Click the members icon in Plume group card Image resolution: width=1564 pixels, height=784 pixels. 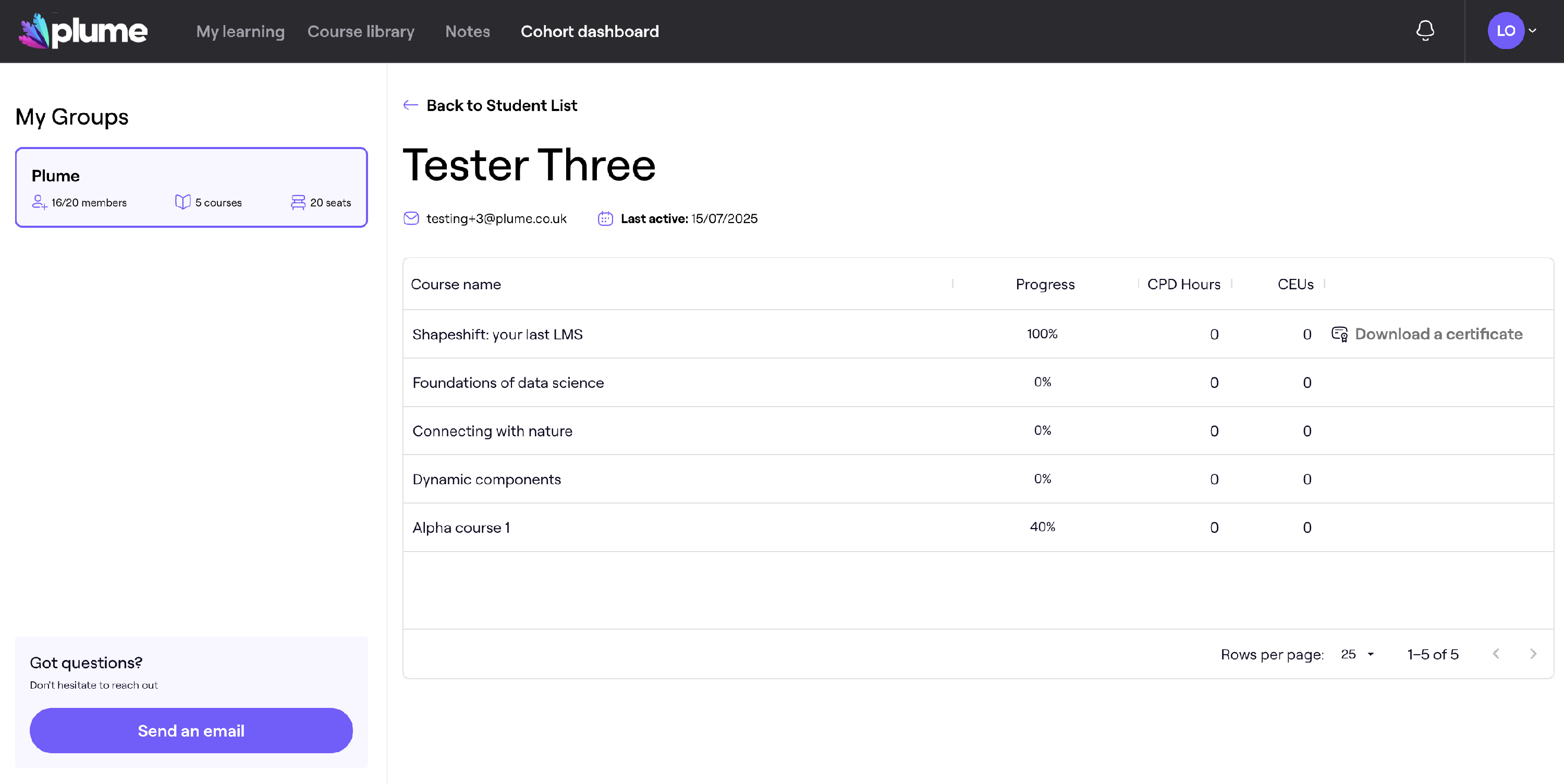40,202
